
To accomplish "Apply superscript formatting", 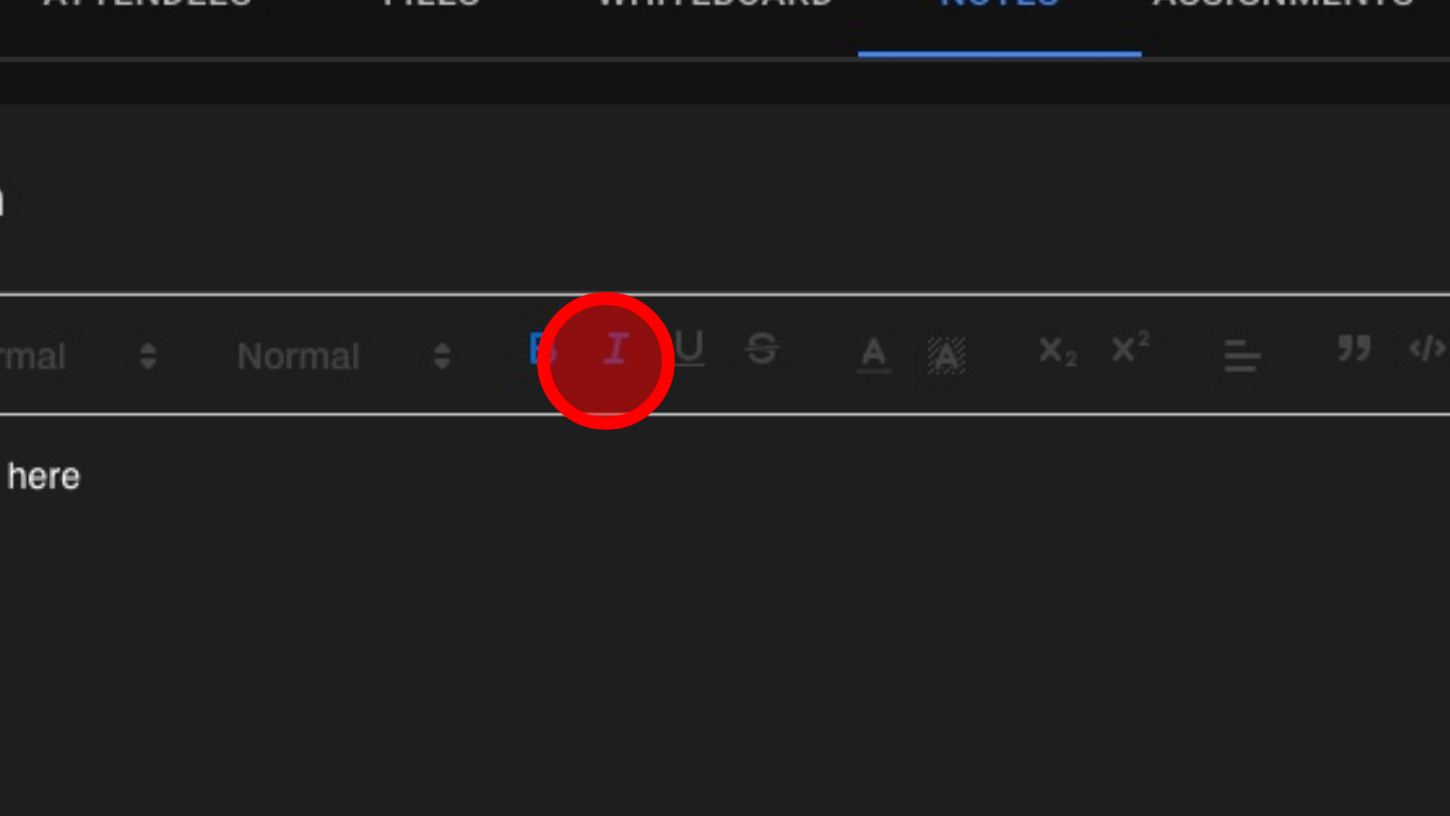I will click(x=1131, y=348).
